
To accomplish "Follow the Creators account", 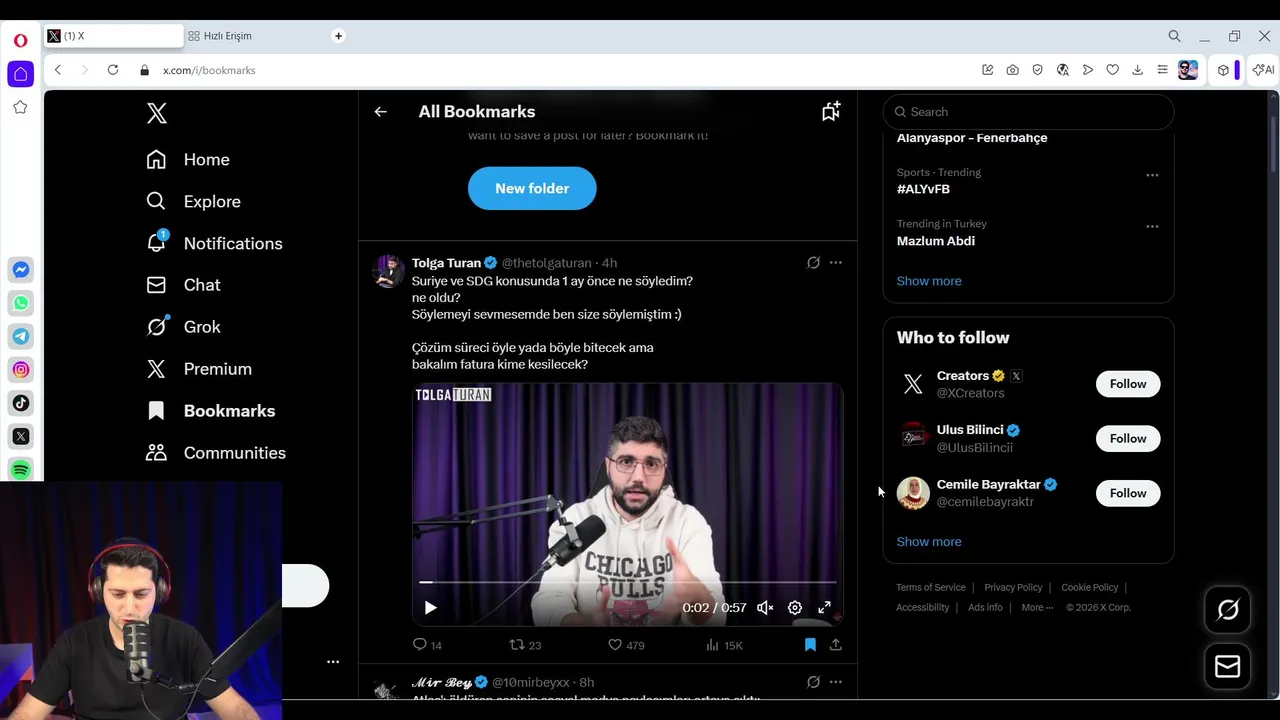I will pos(1128,384).
